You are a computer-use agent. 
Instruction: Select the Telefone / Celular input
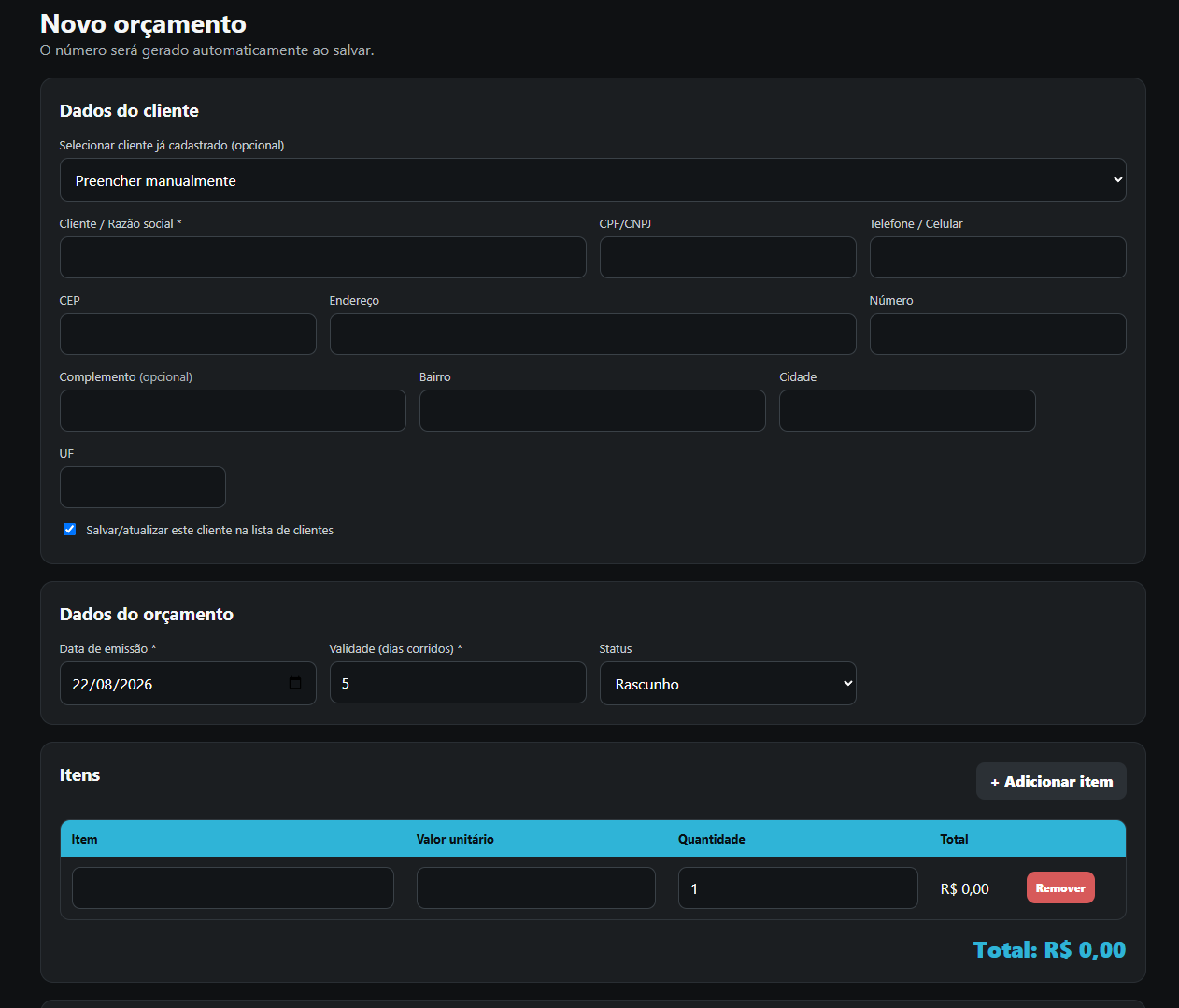[998, 257]
